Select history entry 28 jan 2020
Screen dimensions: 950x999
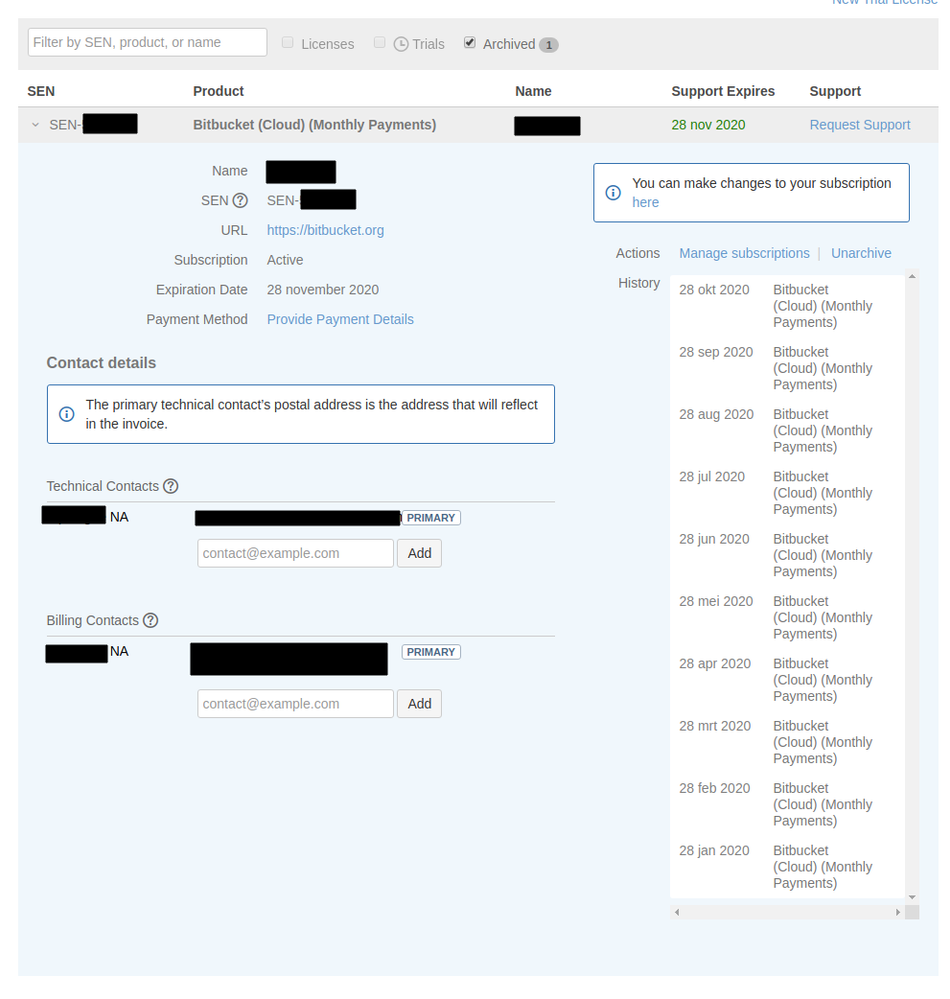pos(714,851)
